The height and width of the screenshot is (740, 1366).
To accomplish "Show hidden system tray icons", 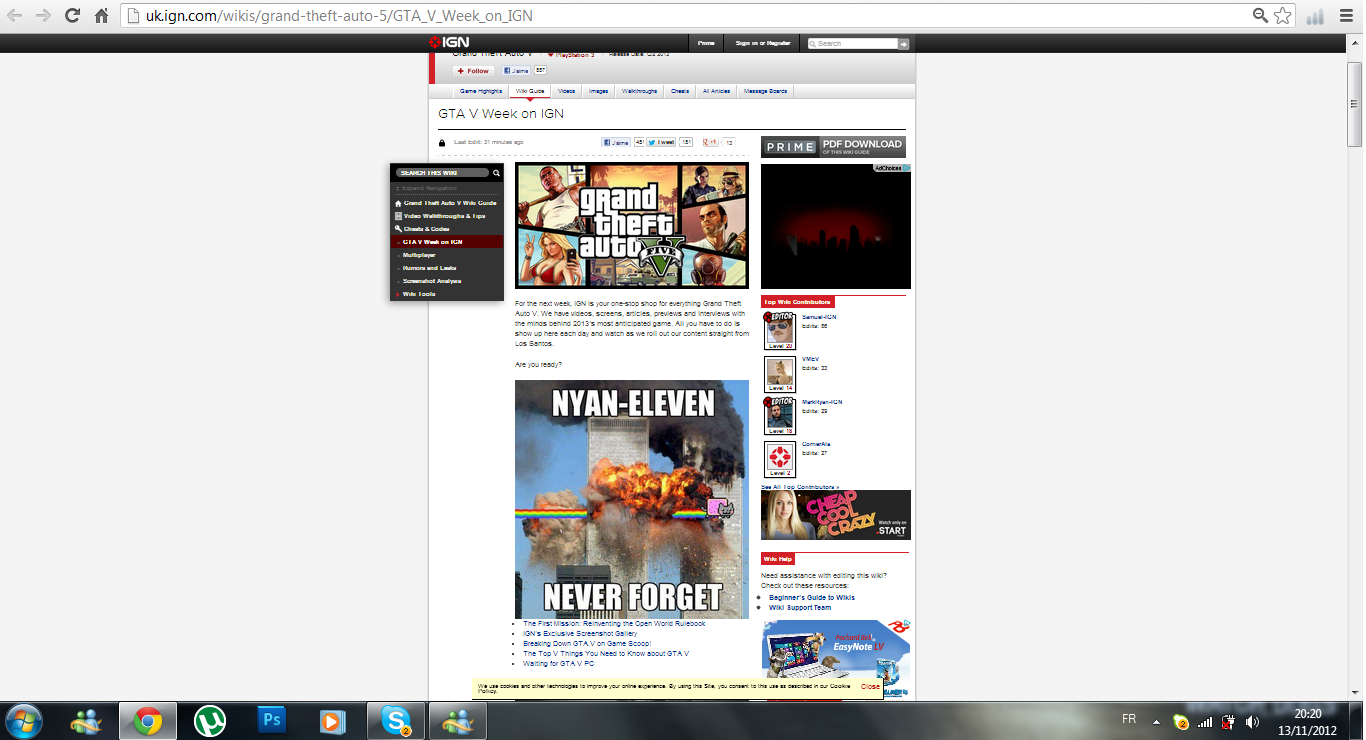I will 1157,721.
